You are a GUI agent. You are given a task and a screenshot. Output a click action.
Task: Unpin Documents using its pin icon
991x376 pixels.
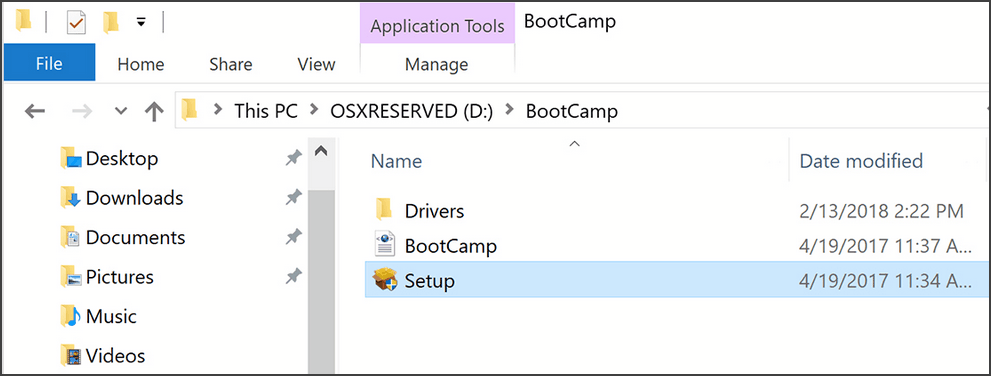293,238
